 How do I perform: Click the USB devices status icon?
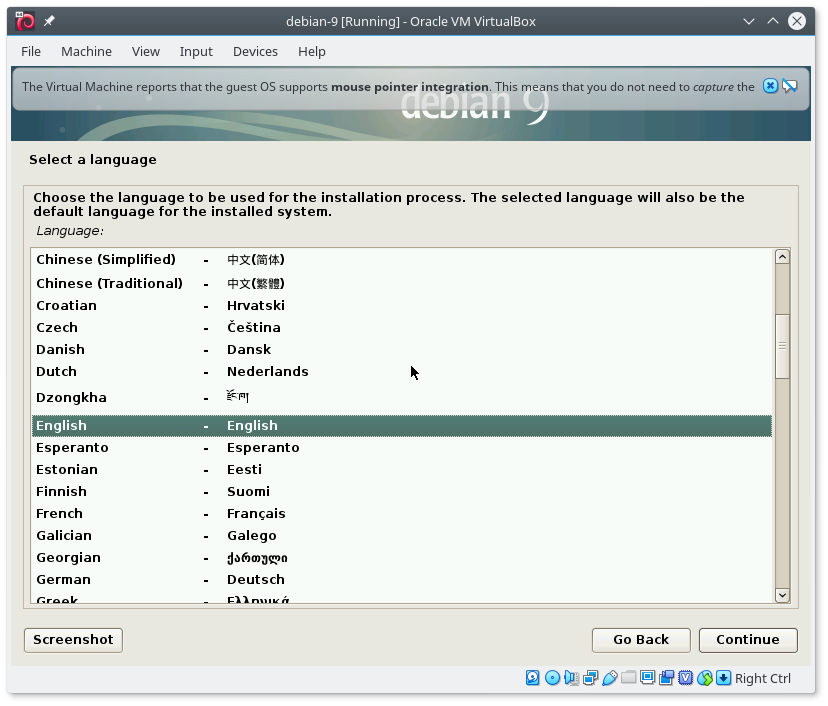[x=609, y=678]
